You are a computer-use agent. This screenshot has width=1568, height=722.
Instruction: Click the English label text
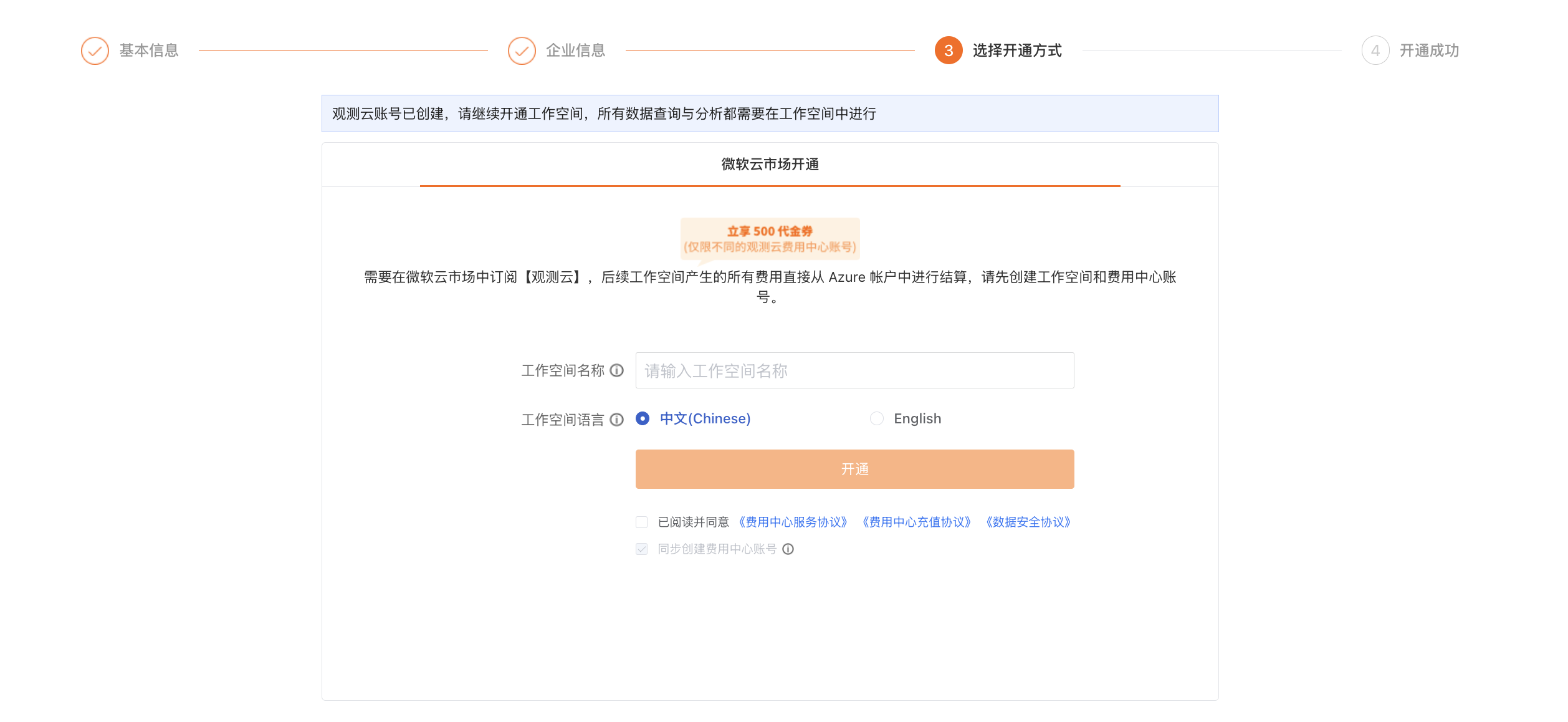pyautogui.click(x=917, y=418)
